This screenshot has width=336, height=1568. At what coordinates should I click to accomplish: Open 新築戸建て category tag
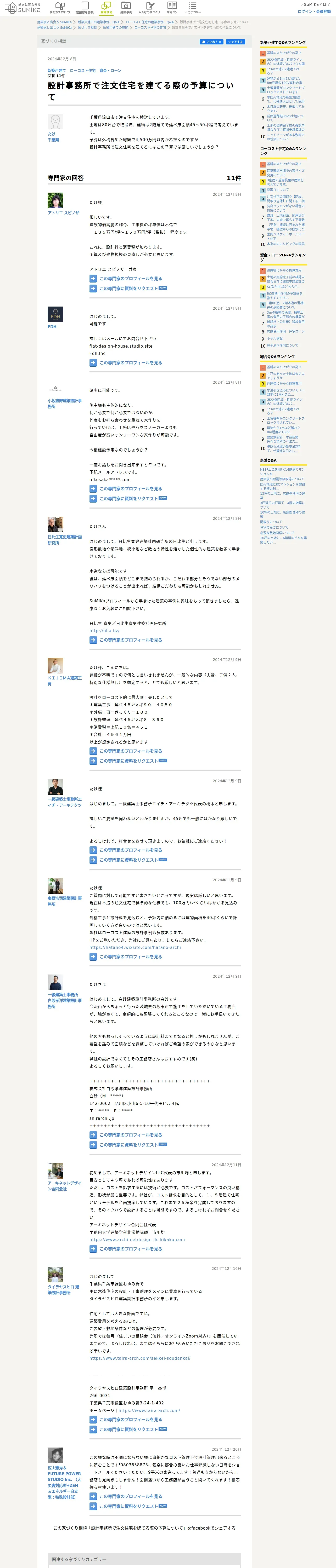click(57, 71)
